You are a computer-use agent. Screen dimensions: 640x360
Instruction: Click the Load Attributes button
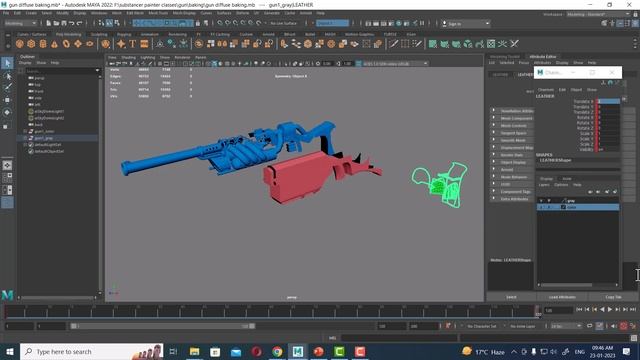pyautogui.click(x=562, y=297)
